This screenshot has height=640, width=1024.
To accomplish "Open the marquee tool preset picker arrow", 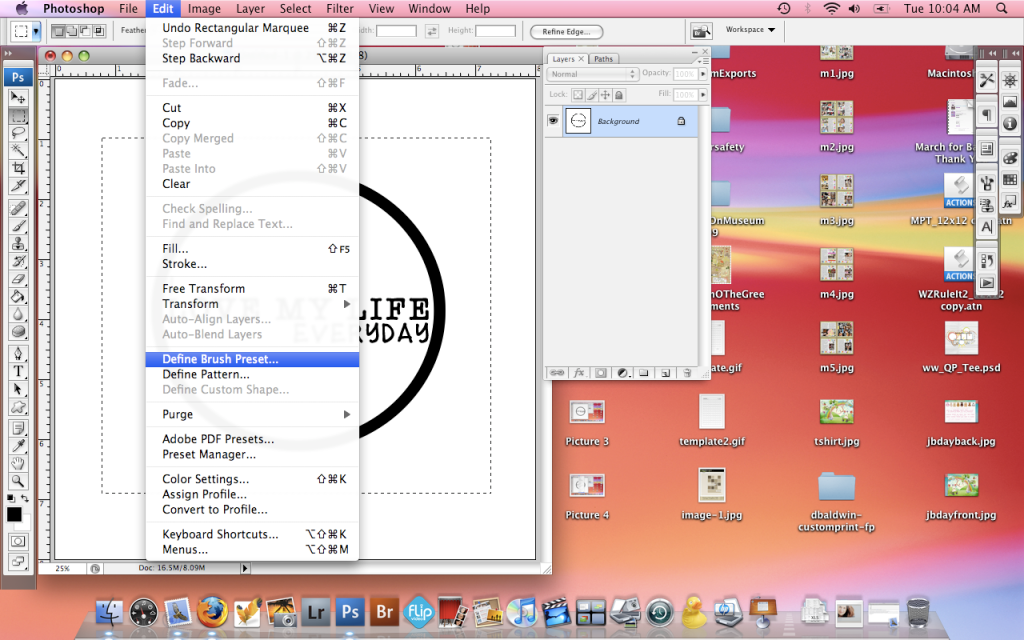I will pyautogui.click(x=36, y=31).
